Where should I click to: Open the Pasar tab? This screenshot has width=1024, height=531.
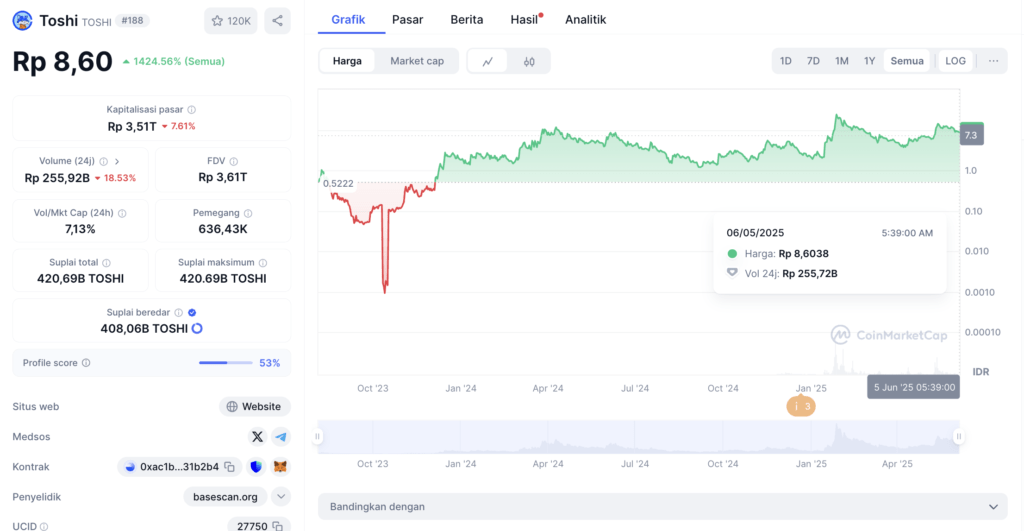[408, 20]
